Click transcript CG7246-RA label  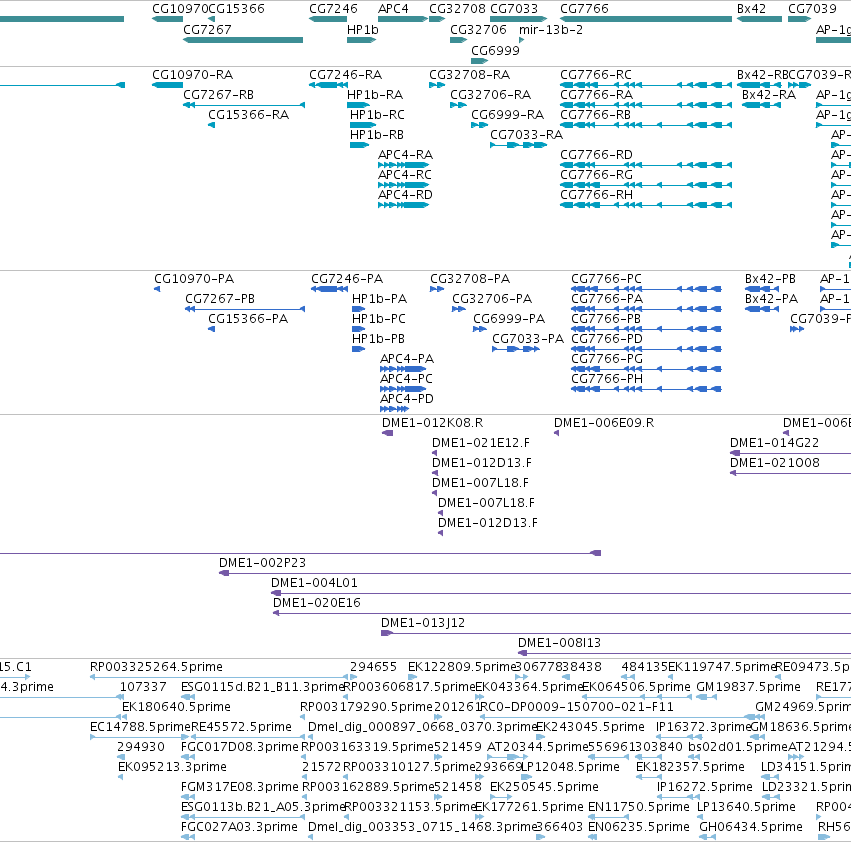pyautogui.click(x=346, y=74)
